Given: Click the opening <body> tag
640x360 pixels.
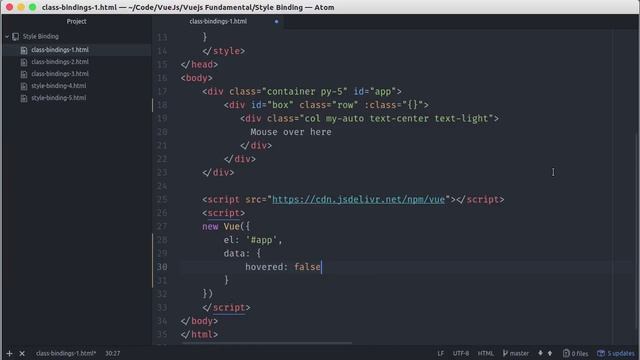Looking at the screenshot, I should (196, 78).
